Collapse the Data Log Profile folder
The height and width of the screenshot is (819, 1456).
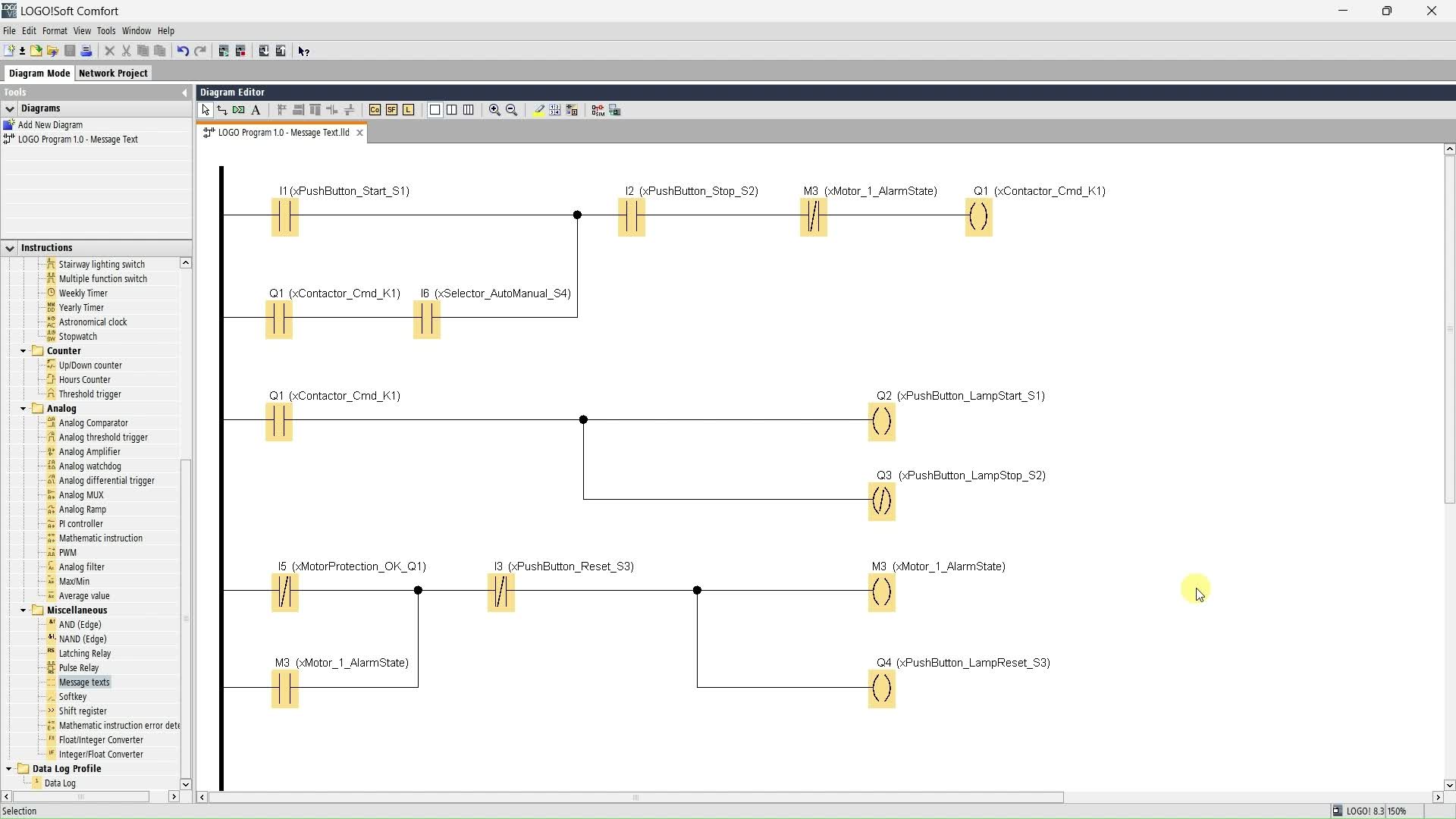pos(9,769)
